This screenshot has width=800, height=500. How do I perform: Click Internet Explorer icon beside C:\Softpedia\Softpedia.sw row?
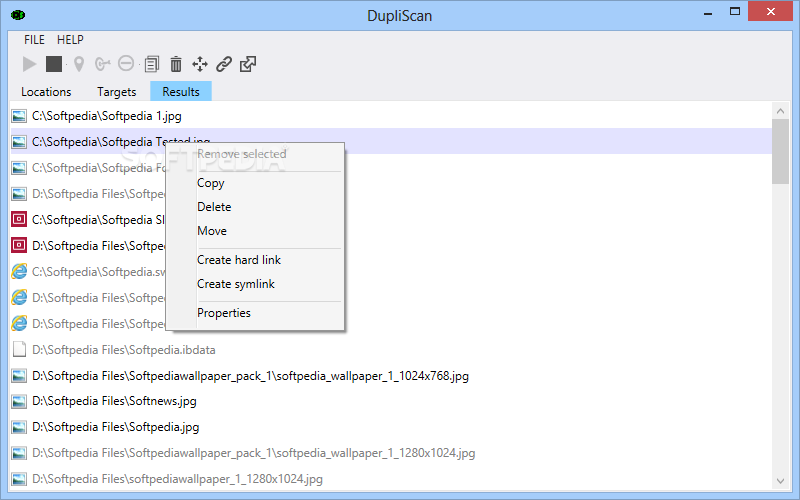tap(19, 271)
